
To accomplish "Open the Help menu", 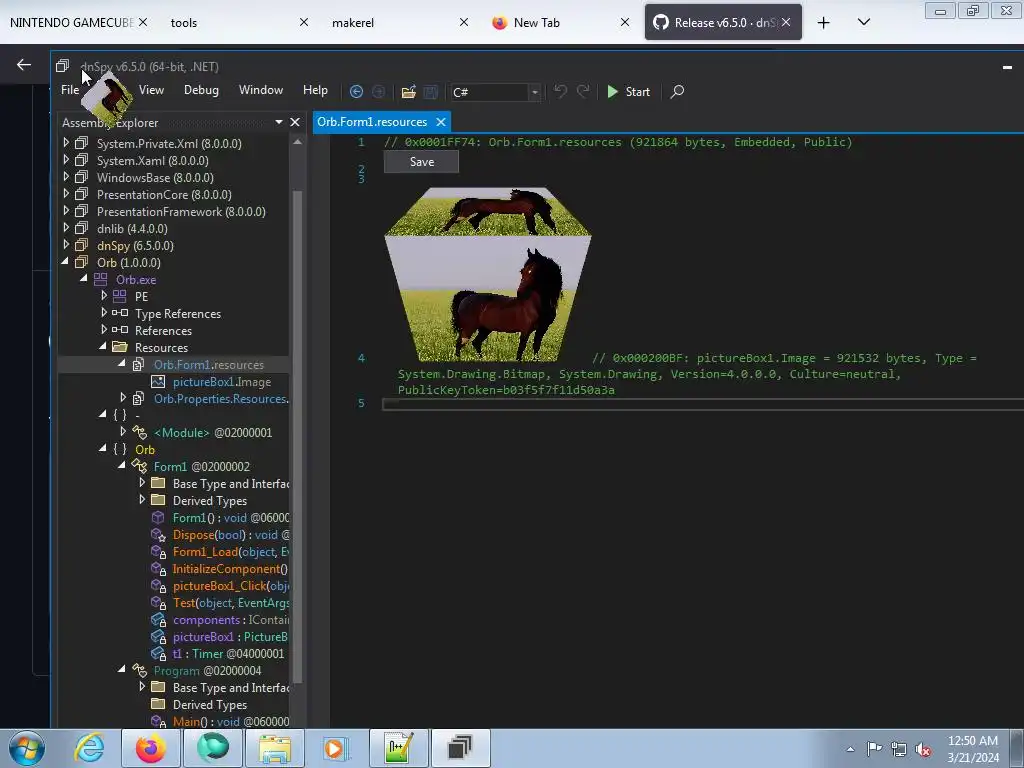I will 315,90.
